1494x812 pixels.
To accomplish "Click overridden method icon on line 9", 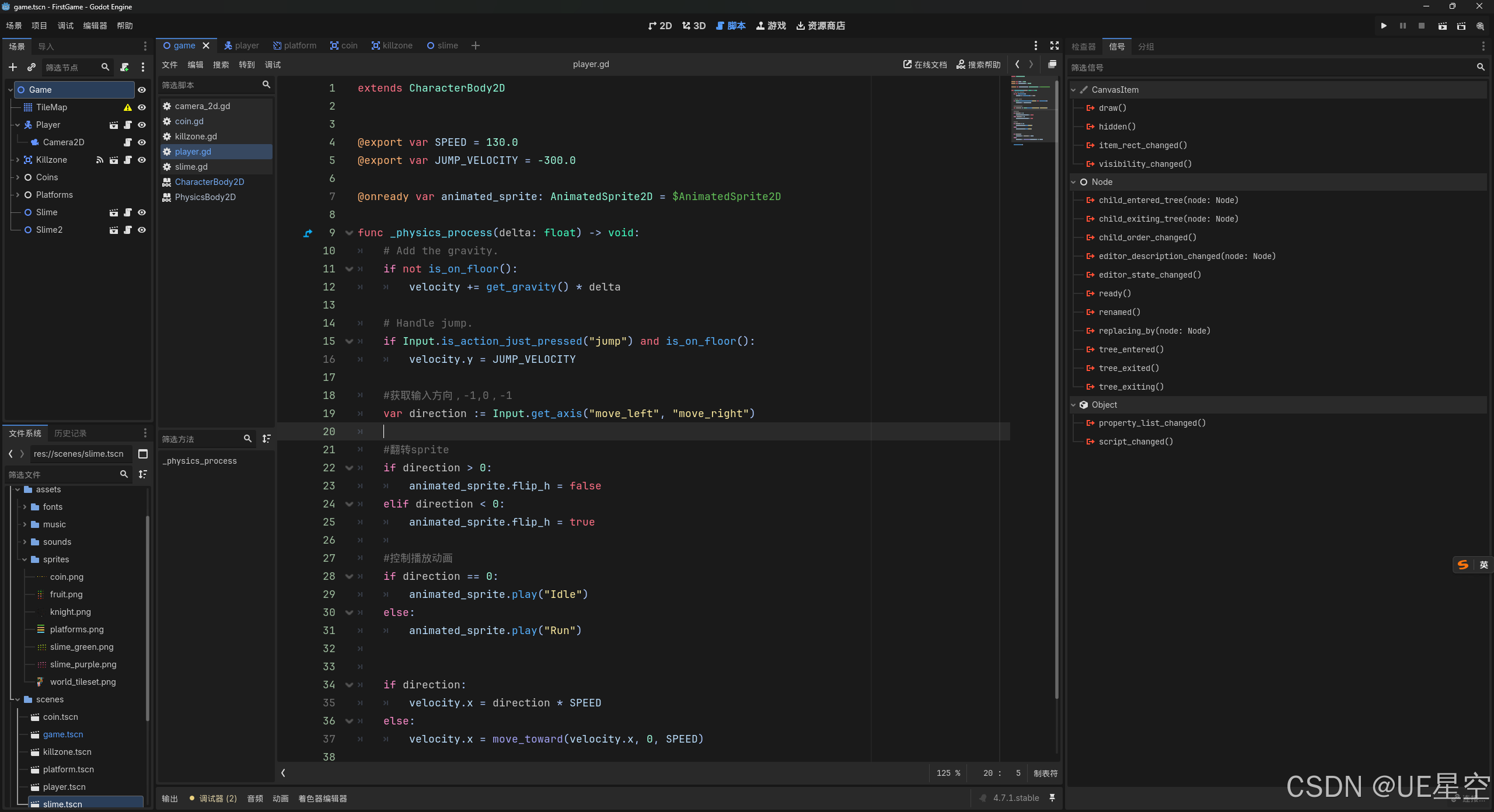I will point(308,233).
